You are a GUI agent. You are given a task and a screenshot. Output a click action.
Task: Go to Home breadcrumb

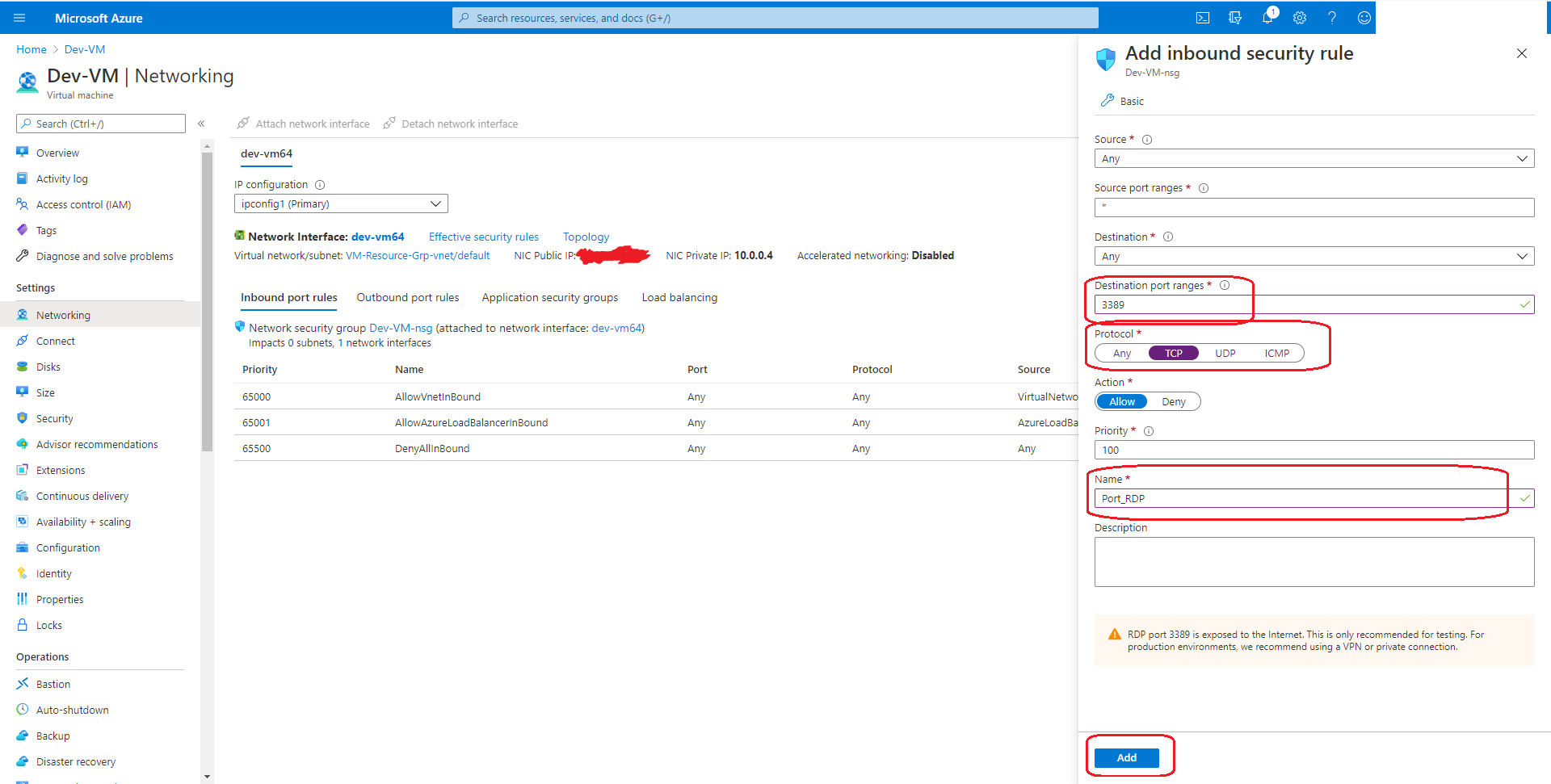pos(32,49)
